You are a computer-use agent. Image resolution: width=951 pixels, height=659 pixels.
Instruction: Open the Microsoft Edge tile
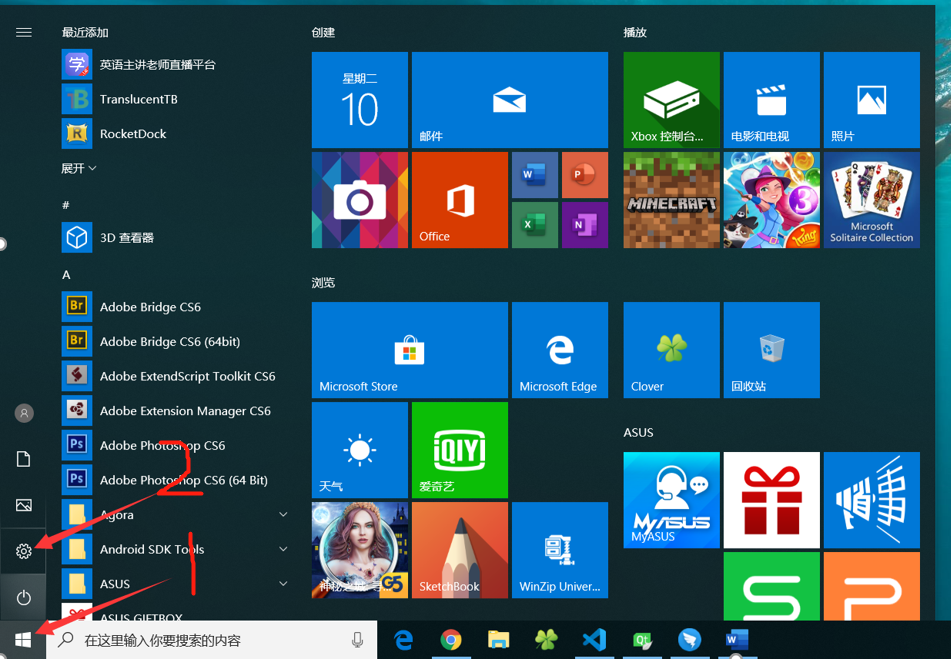560,350
